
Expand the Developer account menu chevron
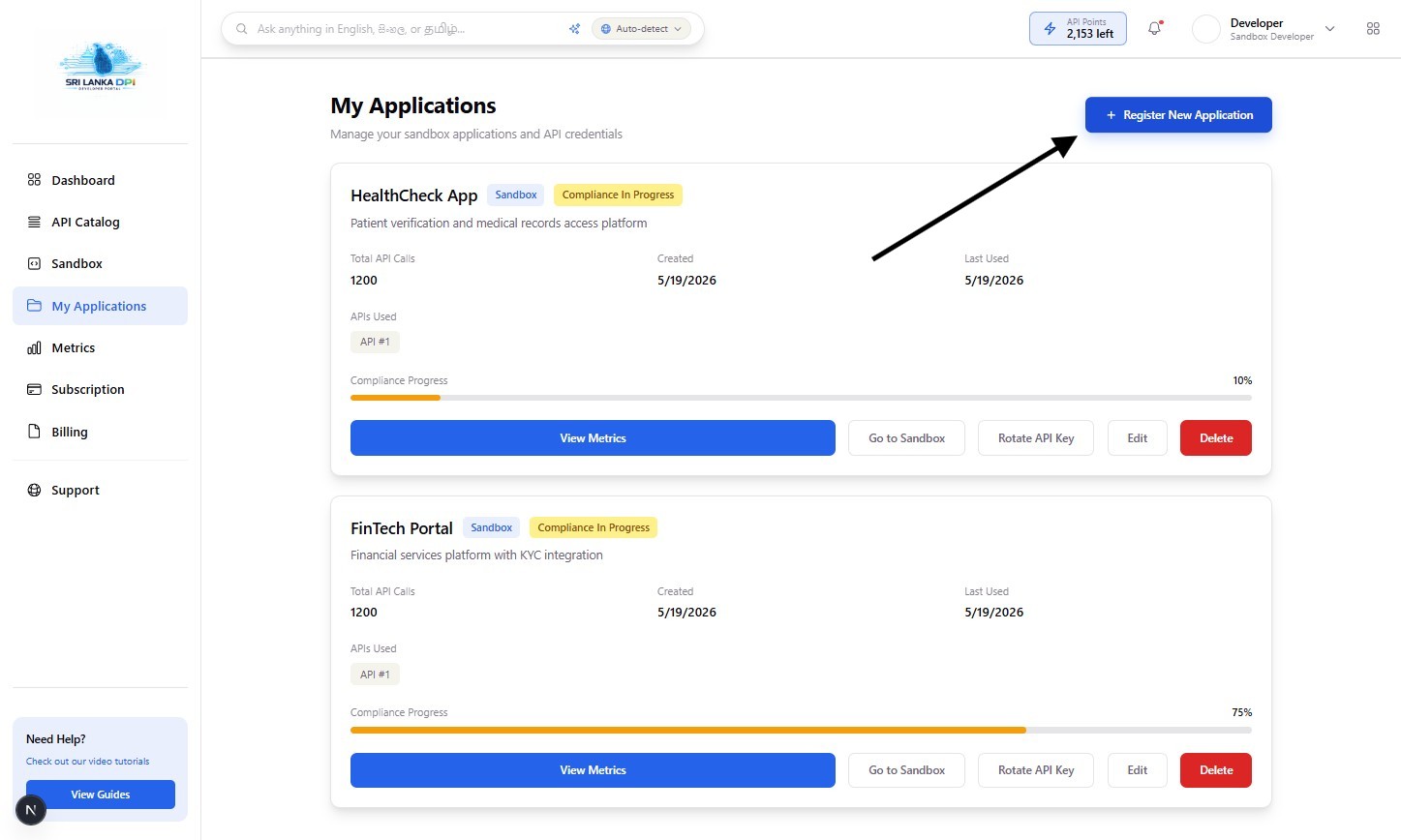pyautogui.click(x=1330, y=29)
